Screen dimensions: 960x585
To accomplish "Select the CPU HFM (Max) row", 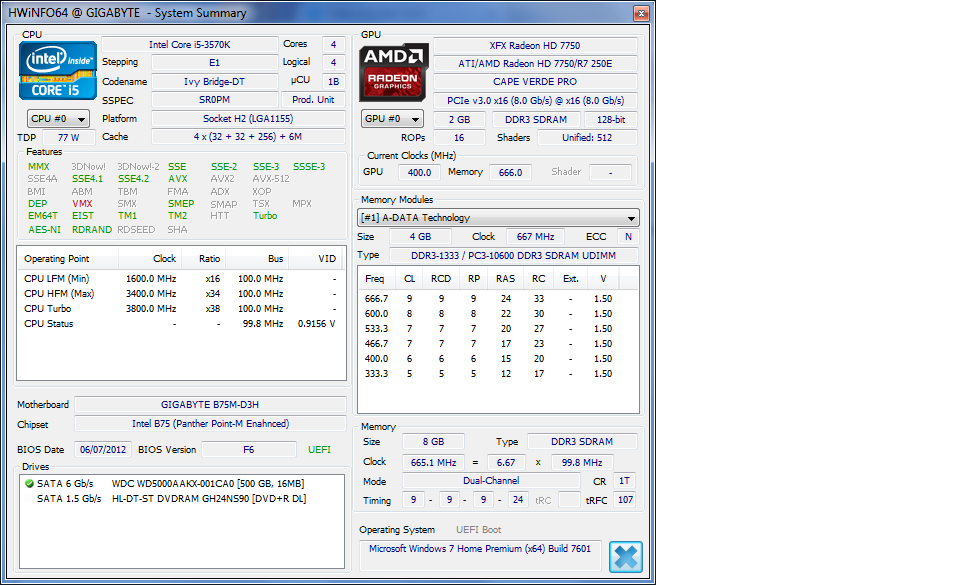I will [x=181, y=294].
